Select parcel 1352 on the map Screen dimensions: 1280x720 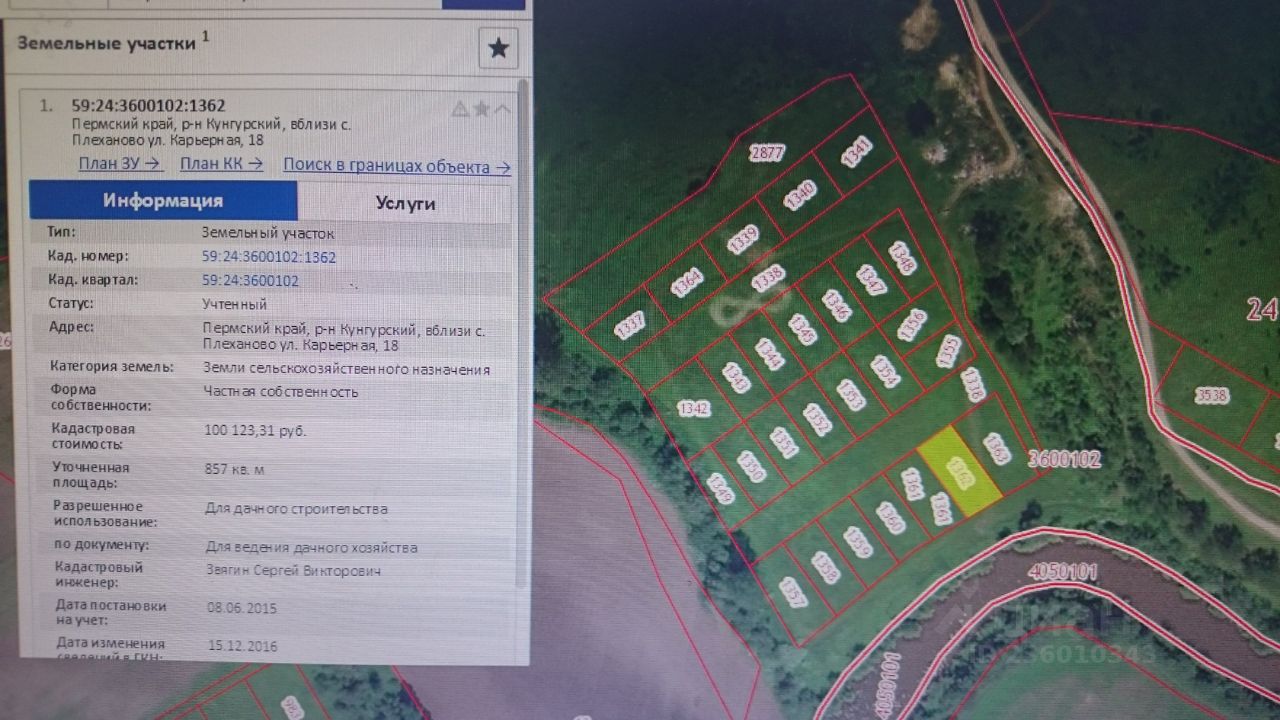click(x=817, y=419)
